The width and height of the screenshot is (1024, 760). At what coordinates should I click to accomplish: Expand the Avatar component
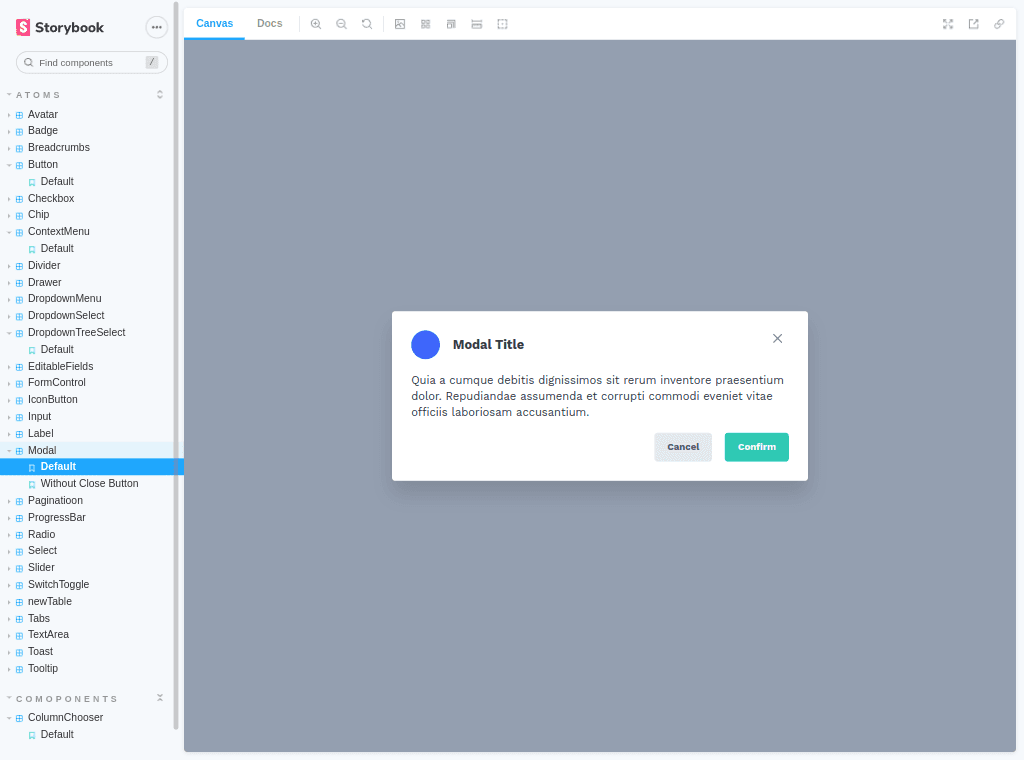pos(42,114)
